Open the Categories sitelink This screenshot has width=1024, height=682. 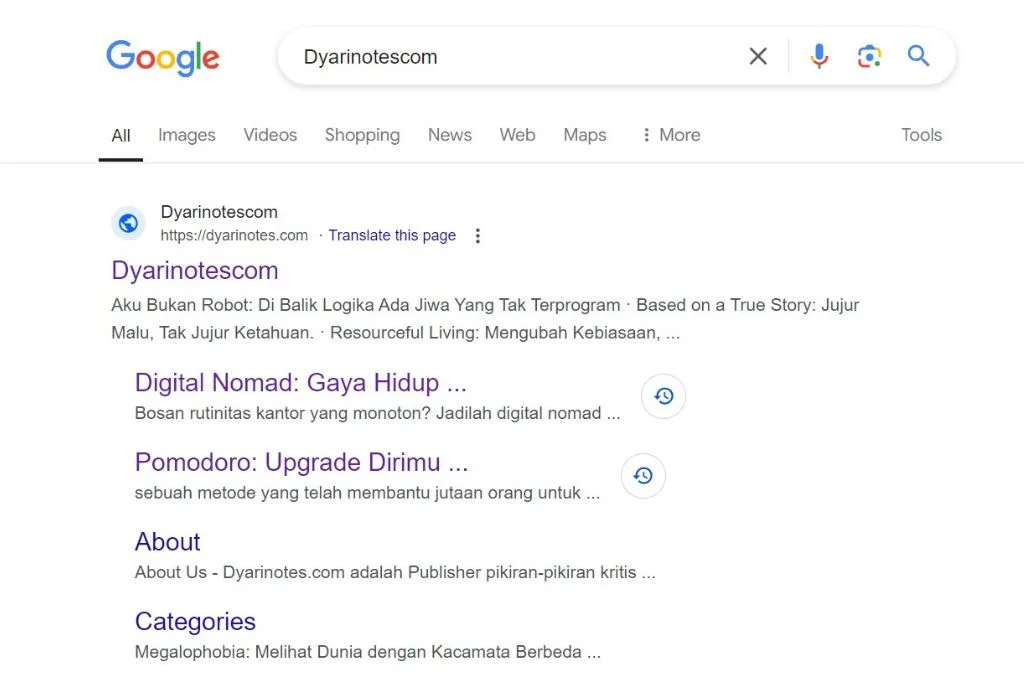(x=195, y=621)
